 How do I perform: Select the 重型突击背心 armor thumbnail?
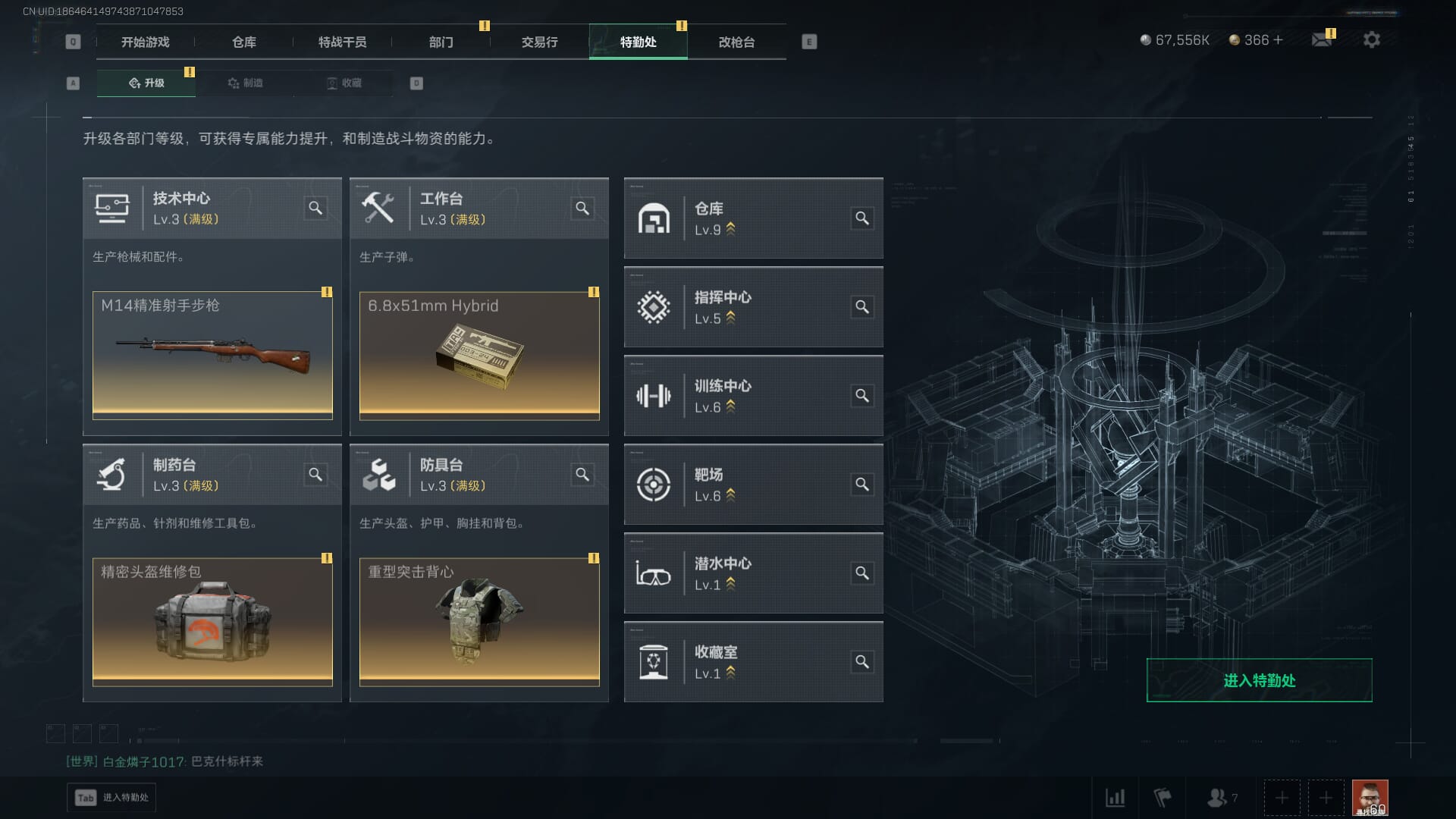click(x=479, y=622)
